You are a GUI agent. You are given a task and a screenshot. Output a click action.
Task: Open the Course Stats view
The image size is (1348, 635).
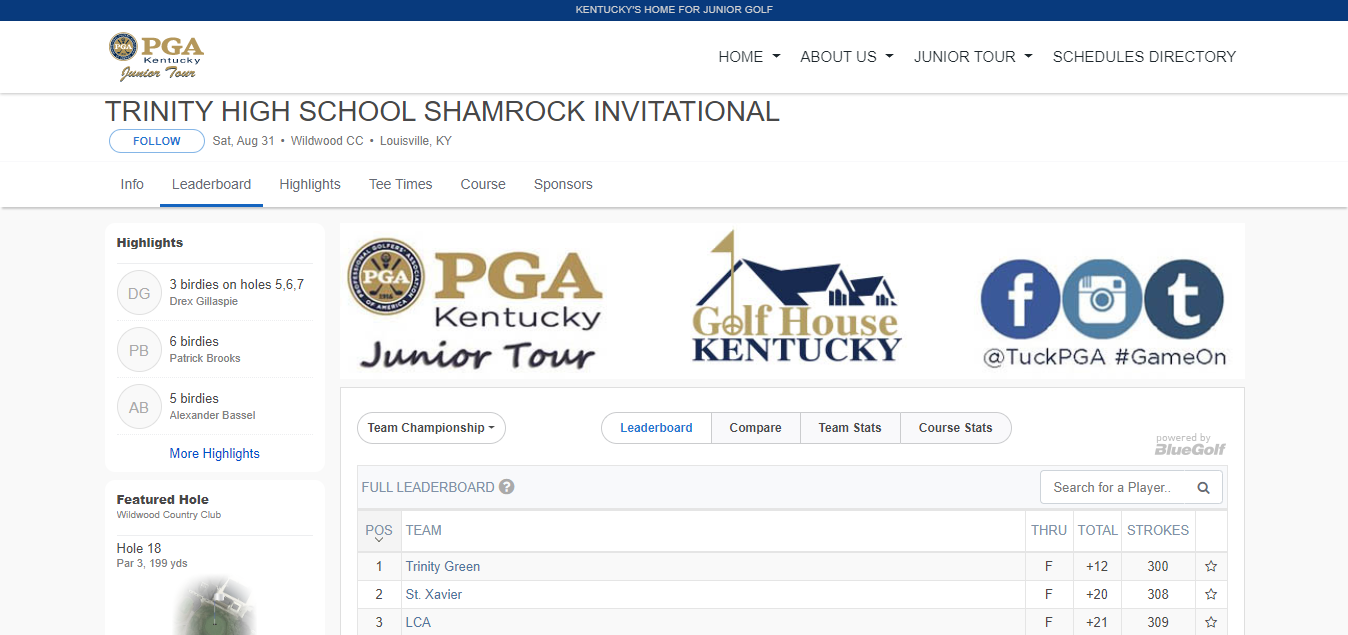956,428
